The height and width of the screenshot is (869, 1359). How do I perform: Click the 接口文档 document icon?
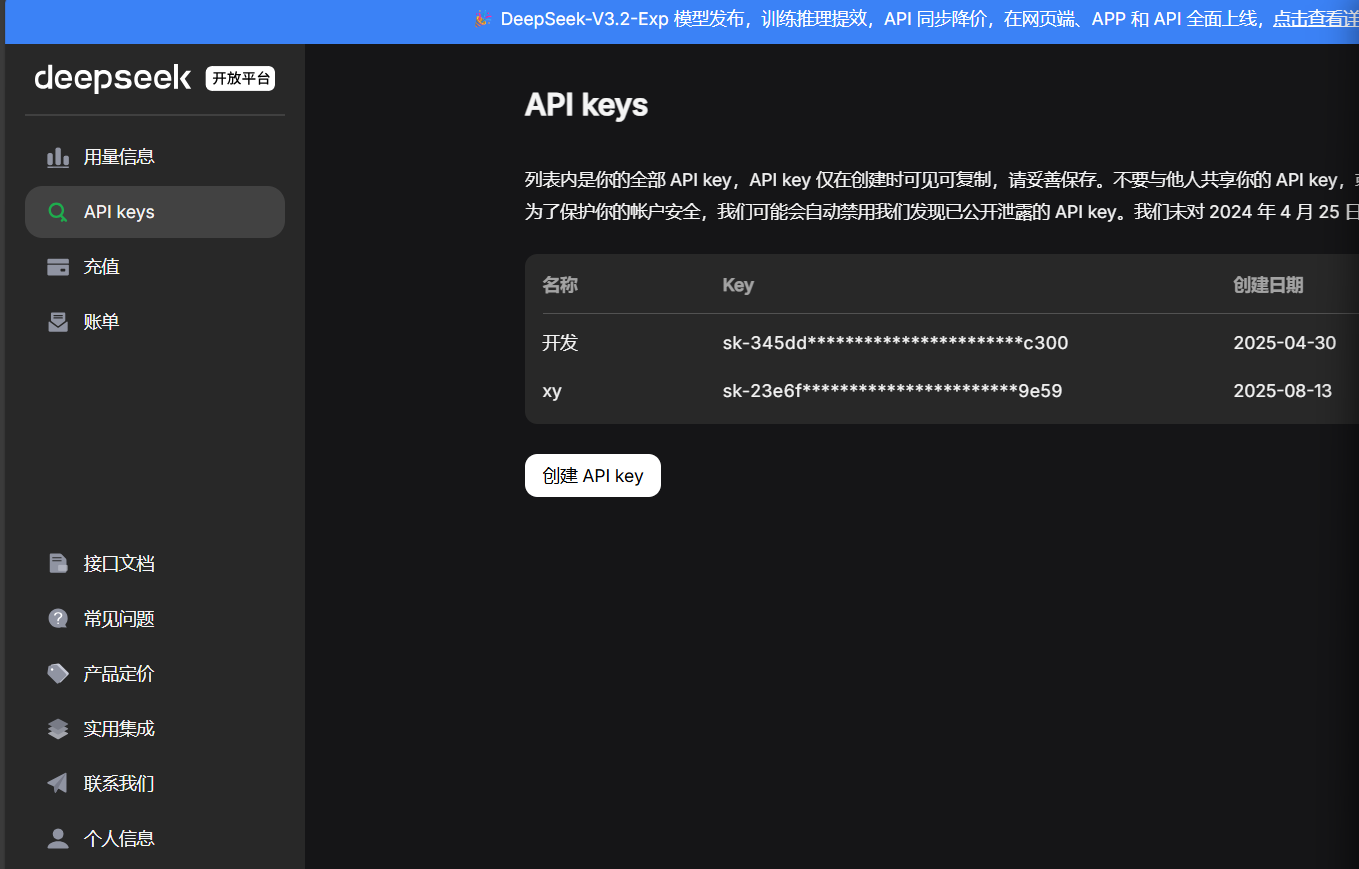(x=58, y=564)
